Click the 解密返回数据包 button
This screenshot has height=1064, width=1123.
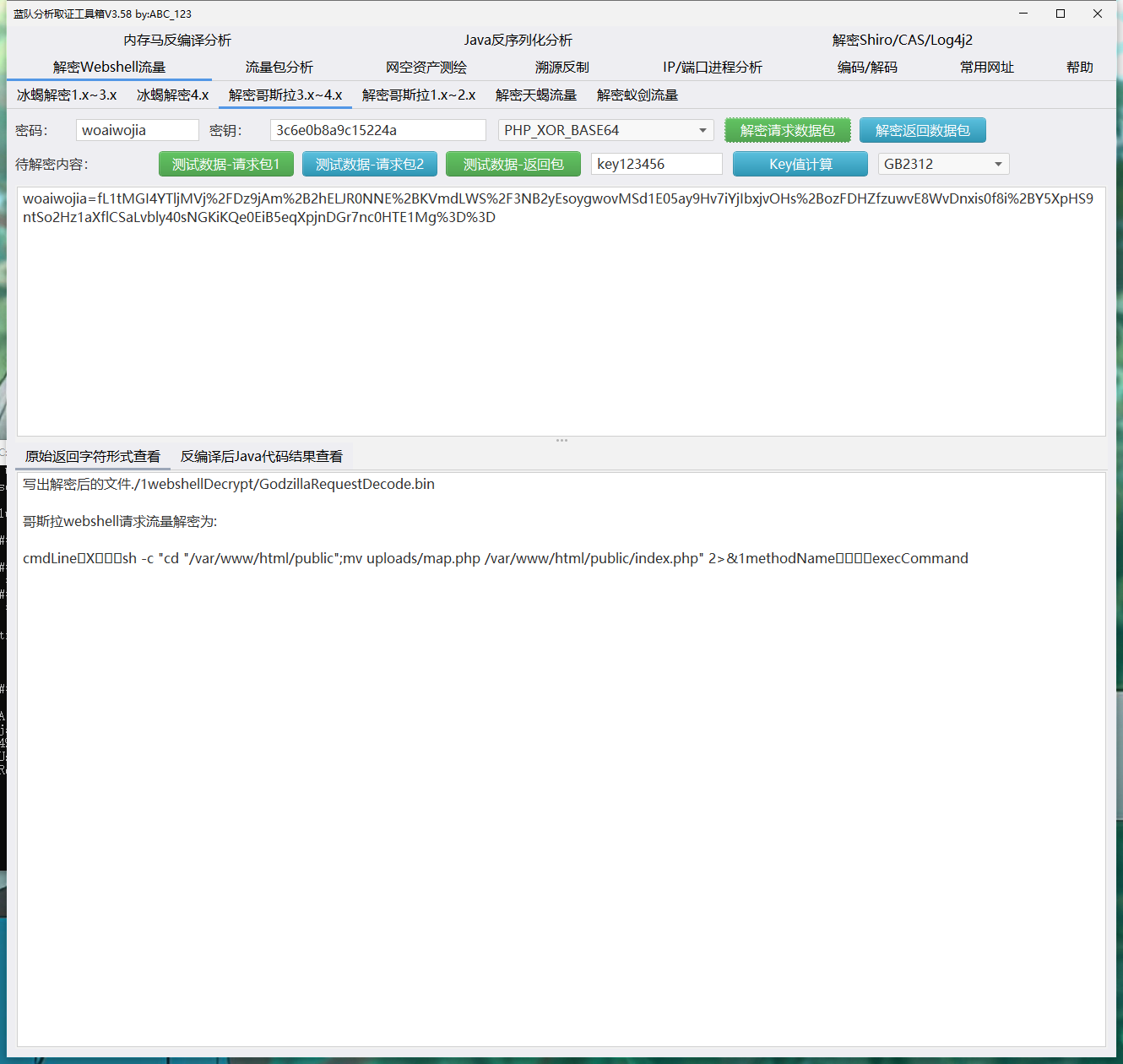tap(922, 130)
